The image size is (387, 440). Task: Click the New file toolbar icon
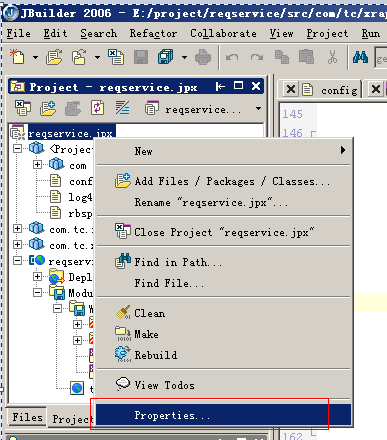[17, 57]
